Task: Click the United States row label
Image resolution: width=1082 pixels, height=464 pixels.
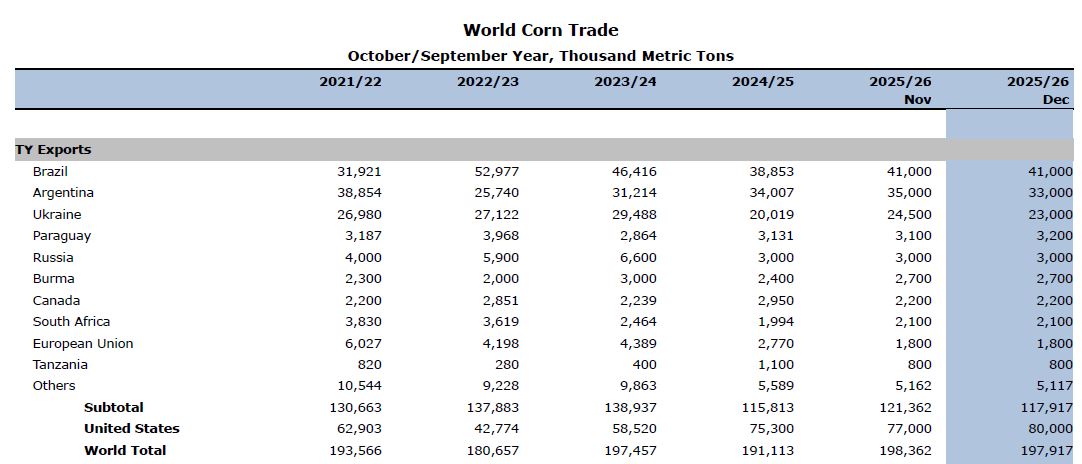Action: (132, 429)
